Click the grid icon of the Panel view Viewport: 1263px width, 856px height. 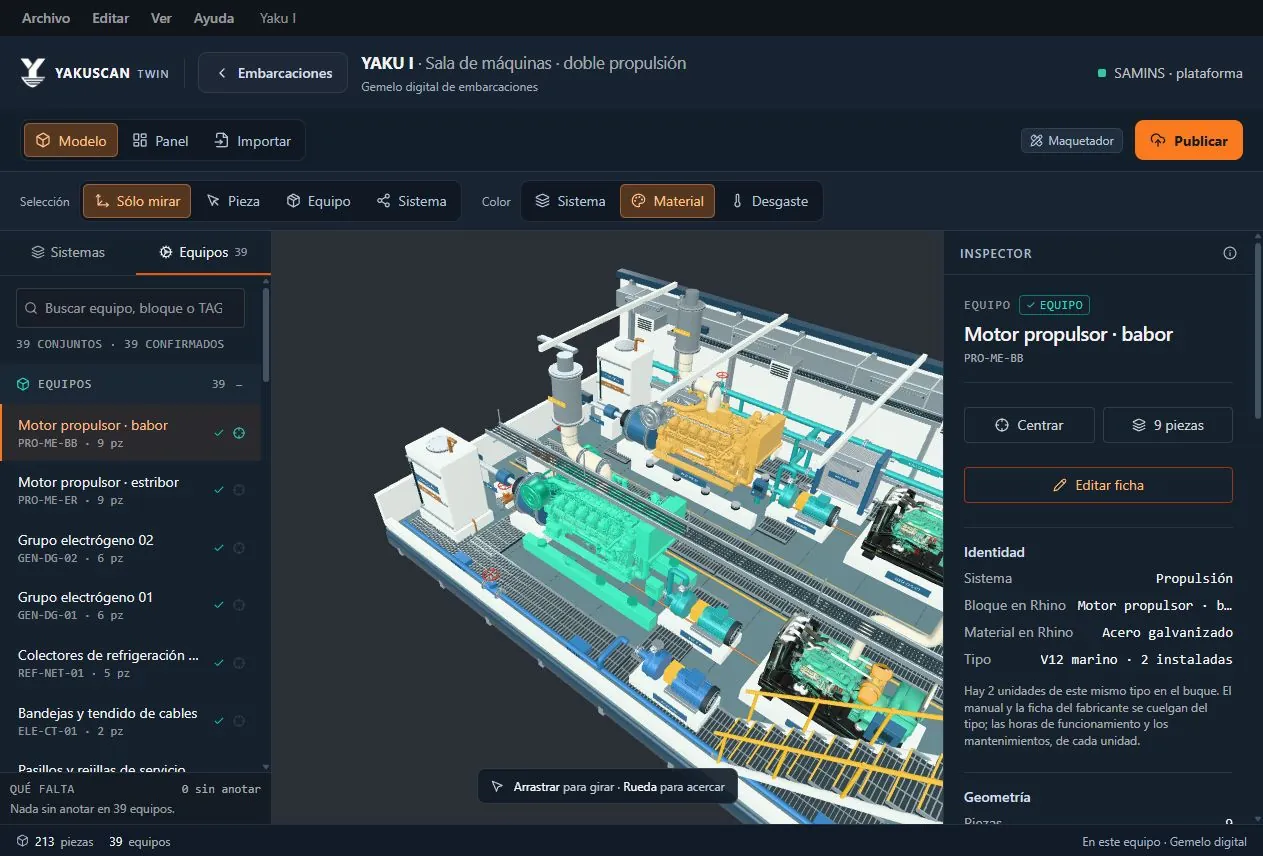[x=140, y=141]
